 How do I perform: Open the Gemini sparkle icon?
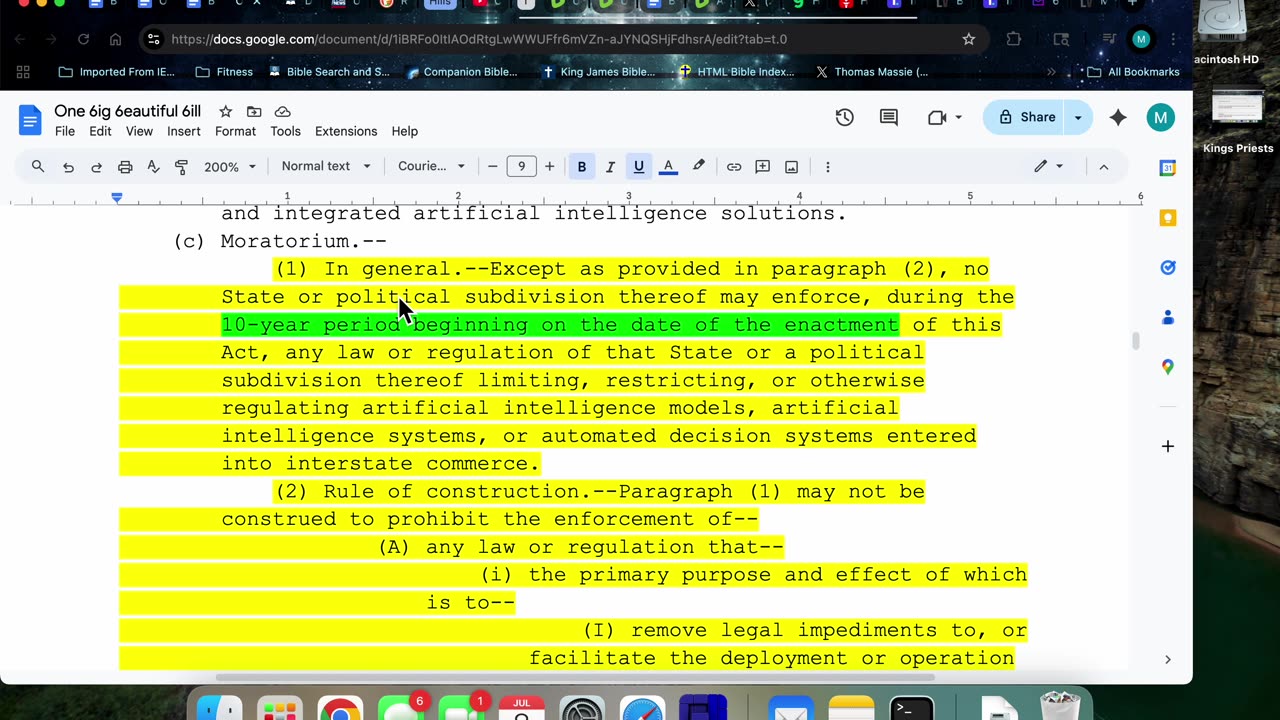click(1118, 117)
